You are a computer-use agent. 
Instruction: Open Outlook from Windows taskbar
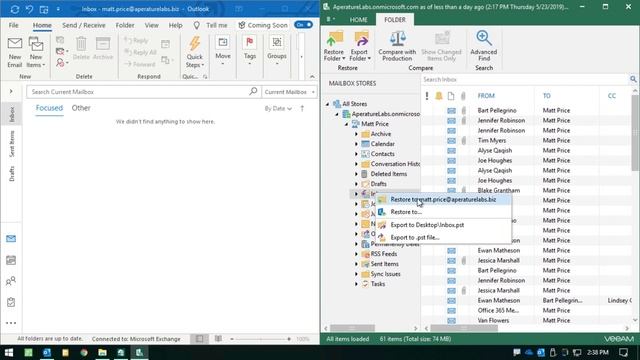click(x=47, y=352)
